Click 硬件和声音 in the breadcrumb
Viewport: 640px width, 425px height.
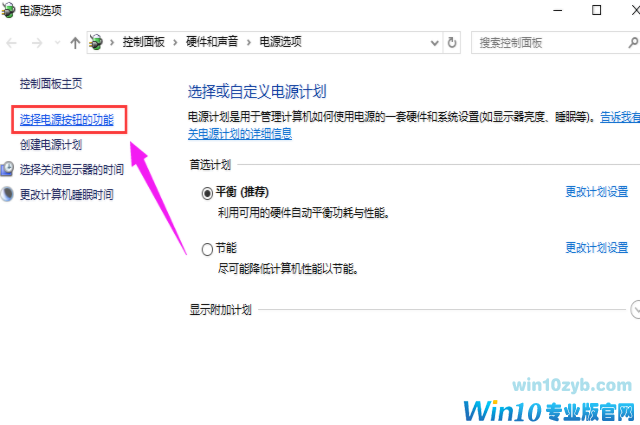pyautogui.click(x=212, y=42)
